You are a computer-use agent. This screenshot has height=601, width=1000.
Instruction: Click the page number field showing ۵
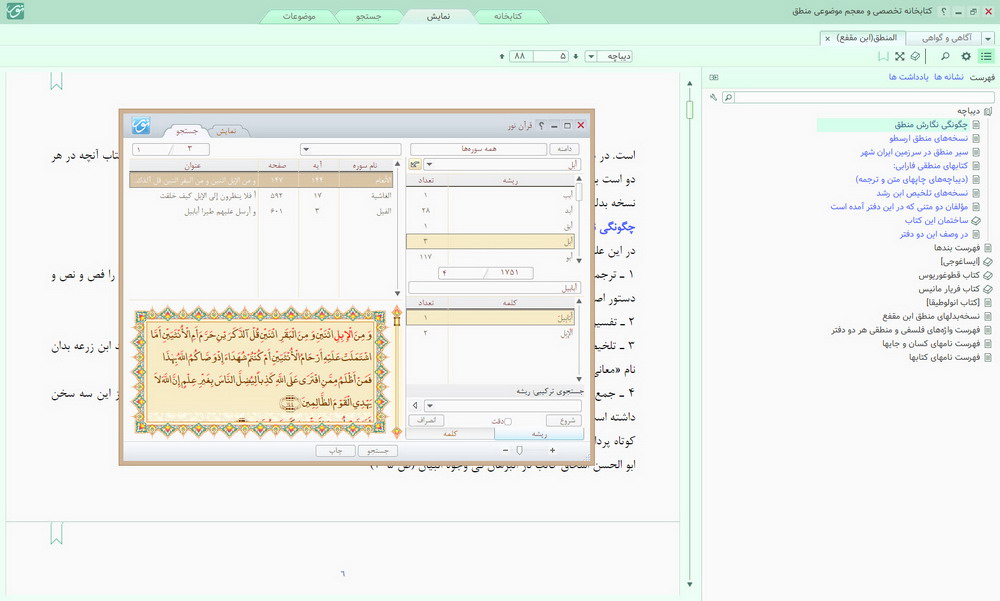pyautogui.click(x=552, y=56)
